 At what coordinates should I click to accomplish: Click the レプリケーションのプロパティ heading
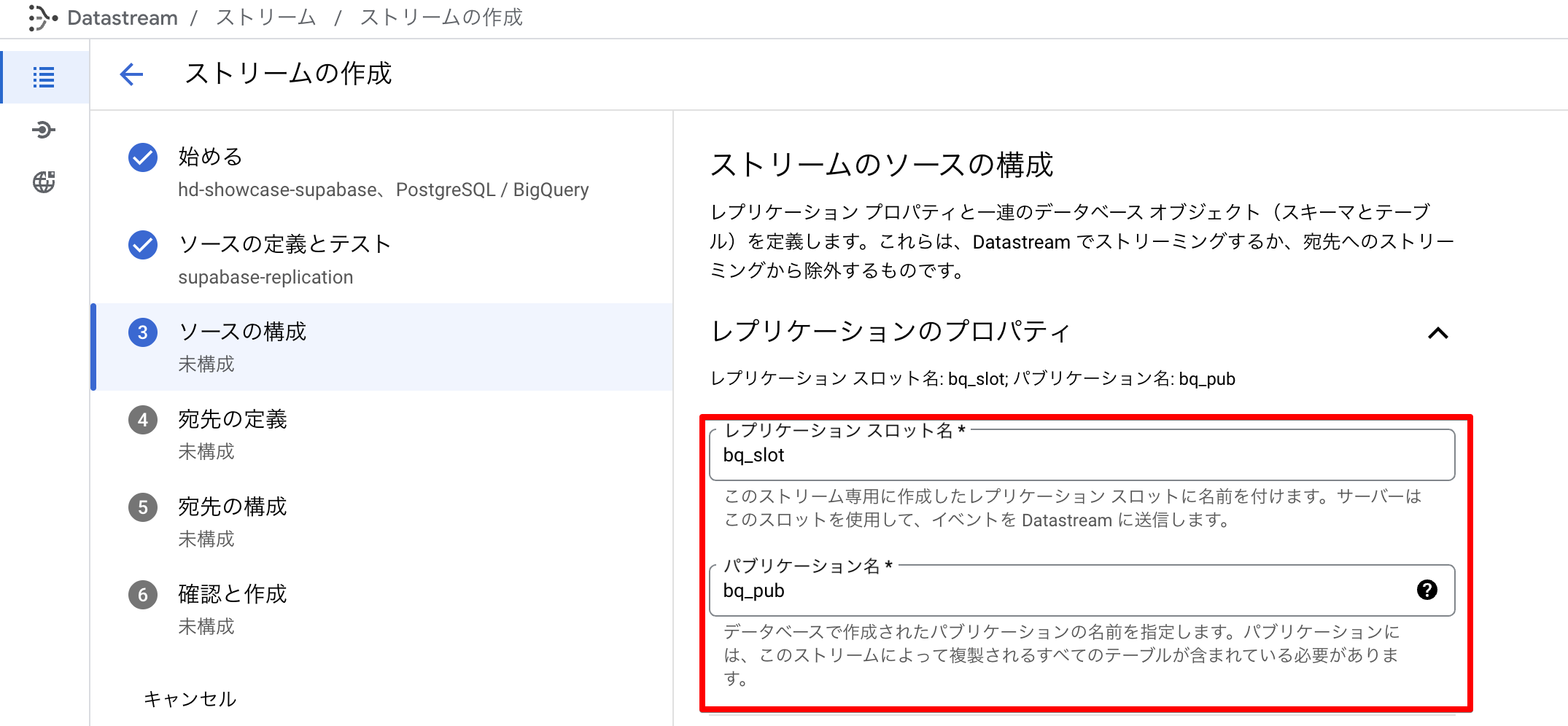click(x=891, y=332)
